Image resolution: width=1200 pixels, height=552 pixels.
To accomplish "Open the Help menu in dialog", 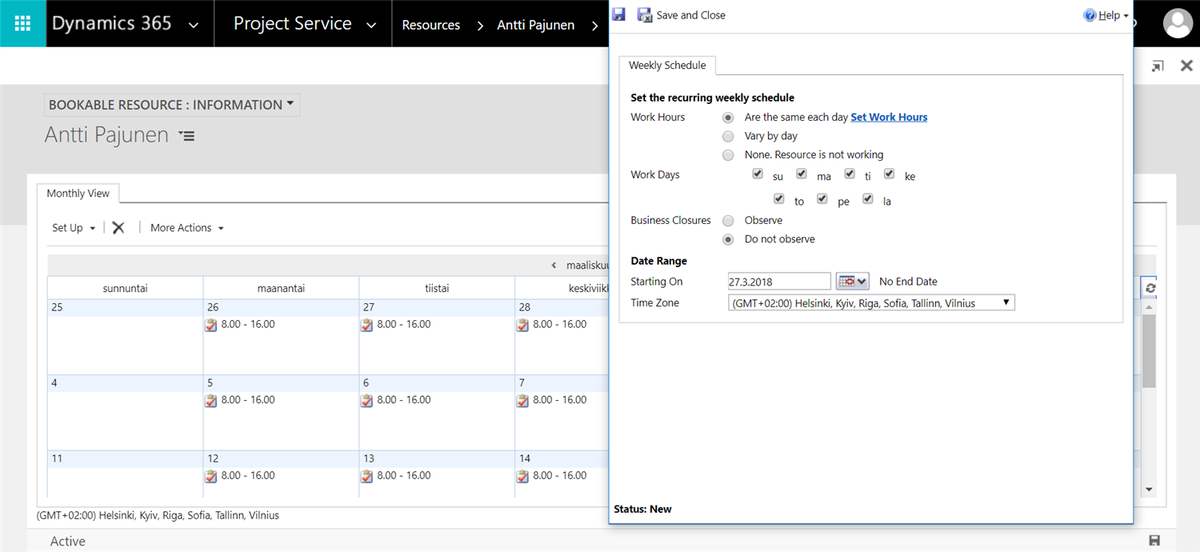I will [x=1106, y=16].
